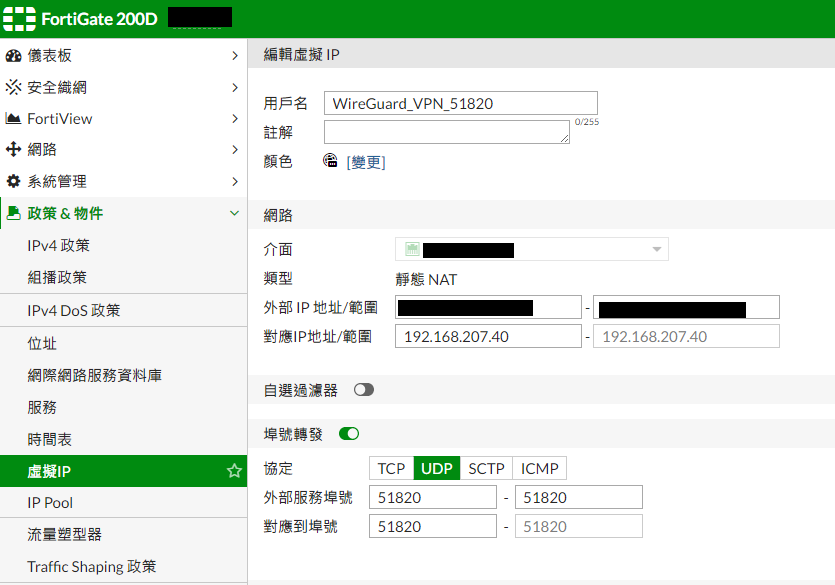Click the 對應到埠號 start port field

433,526
